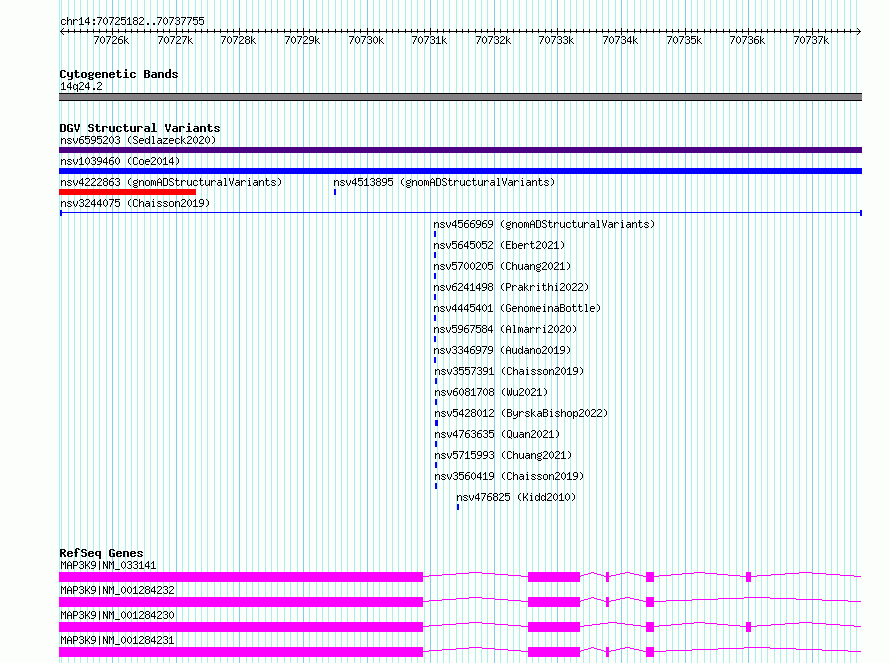Select the MAP3K9|NM_001284230 transcript label

pos(117,615)
